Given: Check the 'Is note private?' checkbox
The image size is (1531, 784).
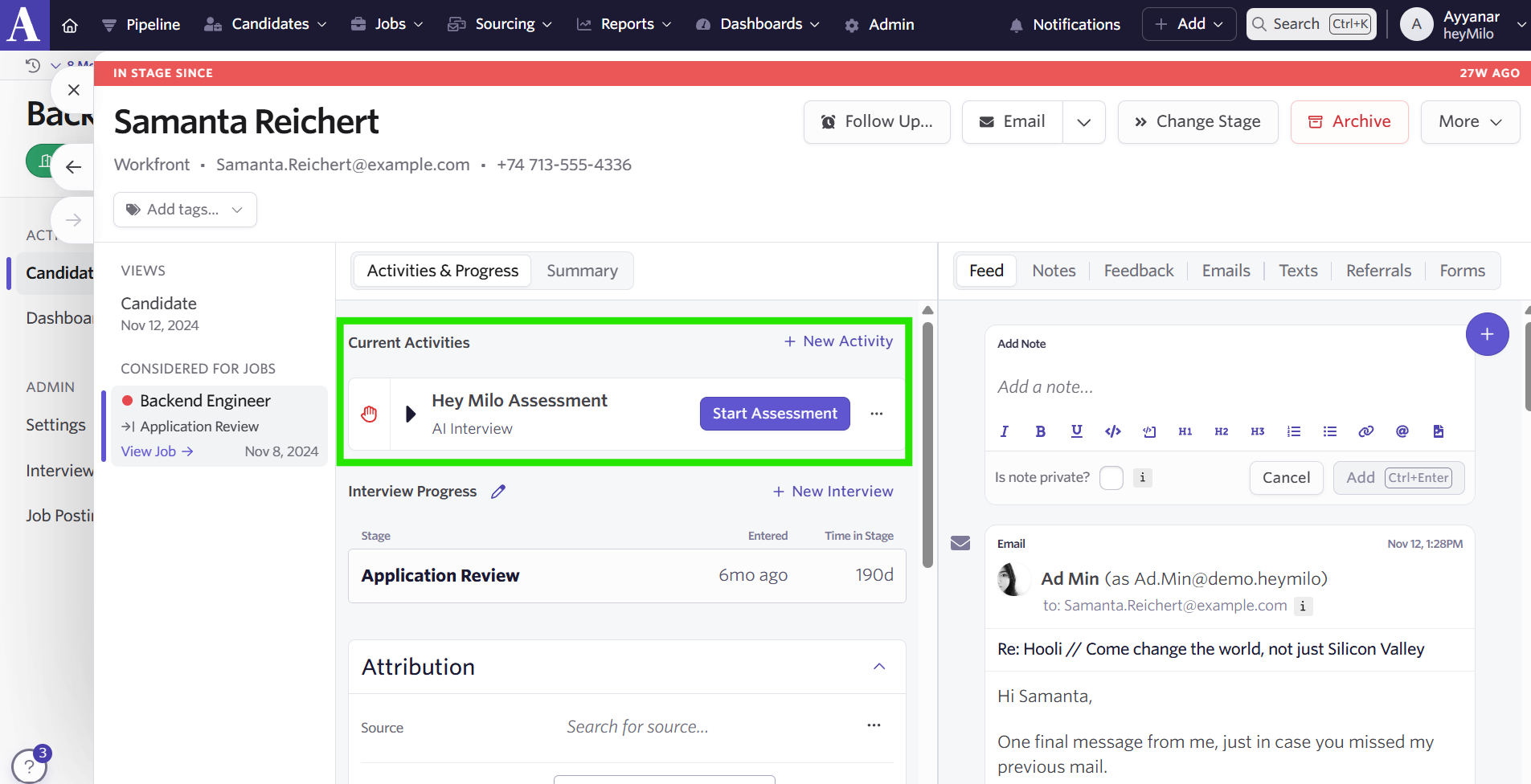Looking at the screenshot, I should 1111,478.
